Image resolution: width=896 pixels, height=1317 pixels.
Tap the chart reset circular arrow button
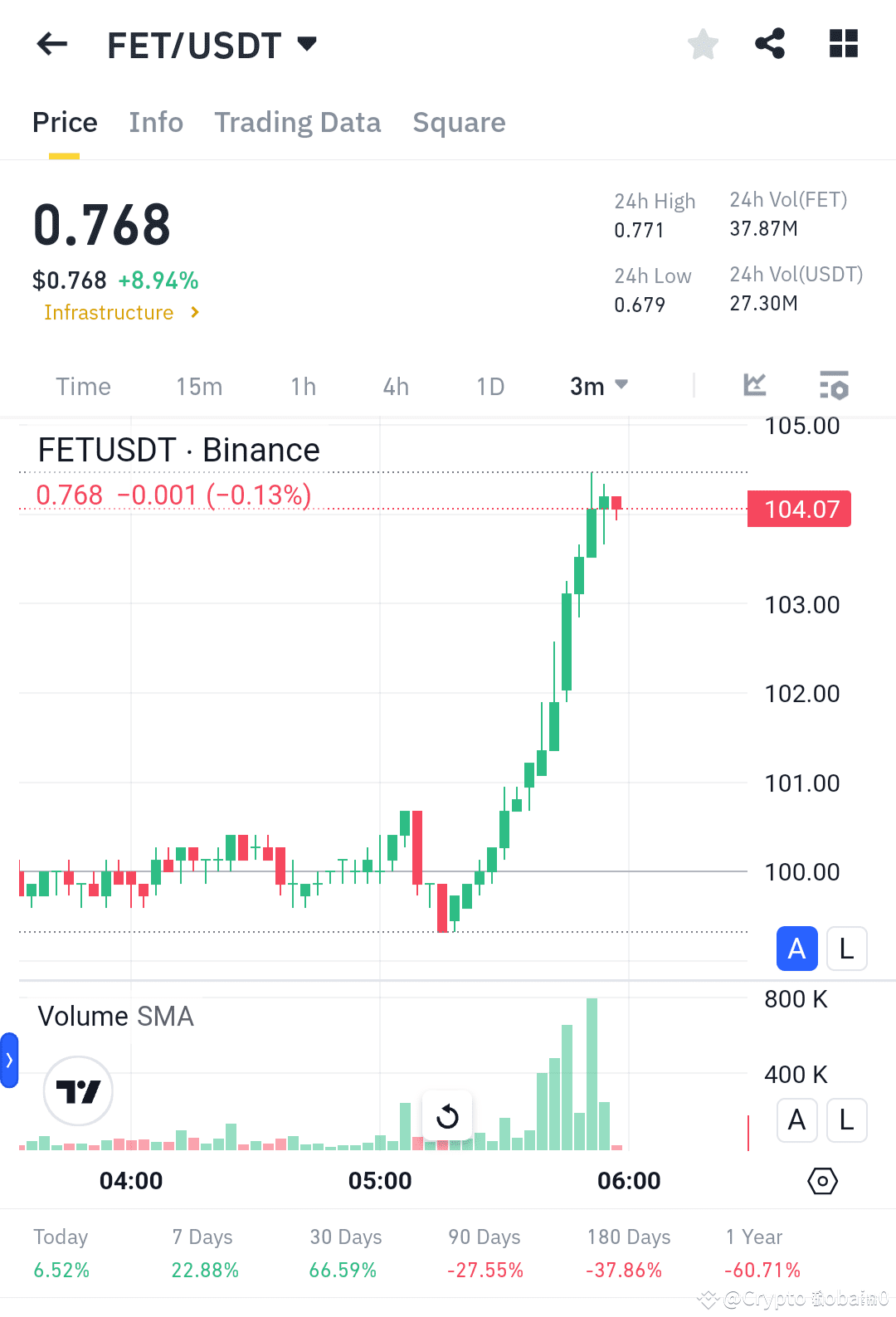click(447, 1116)
